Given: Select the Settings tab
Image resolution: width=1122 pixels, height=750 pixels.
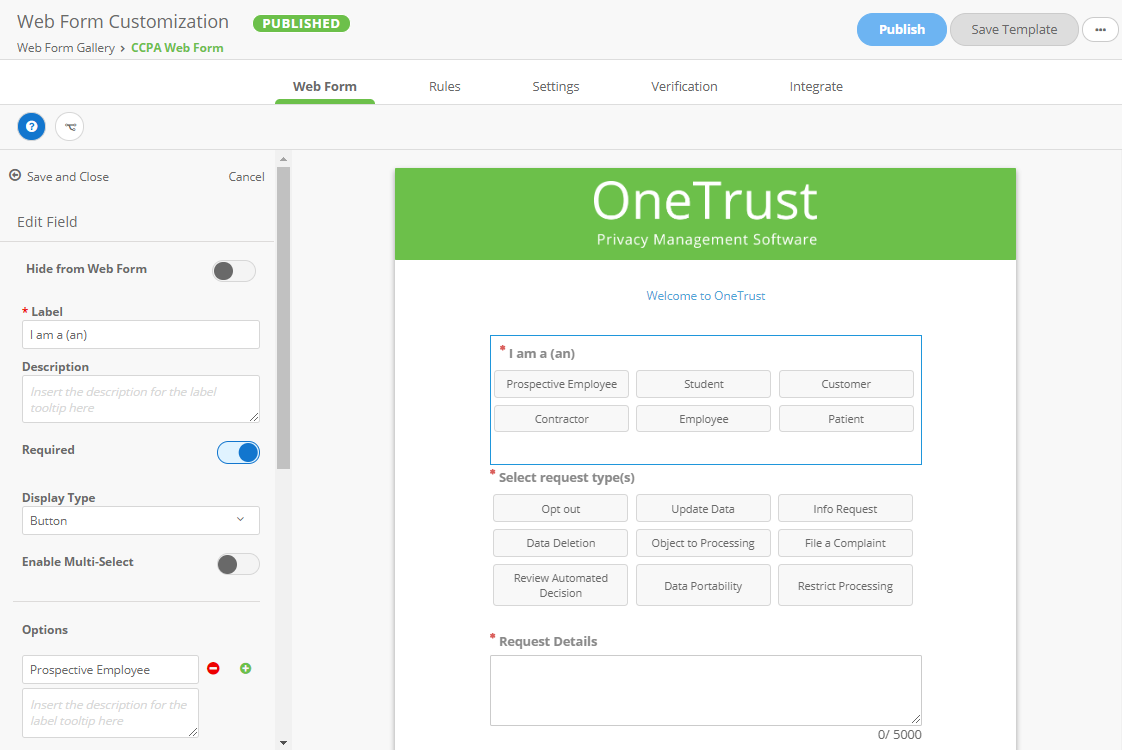Looking at the screenshot, I should tap(555, 86).
